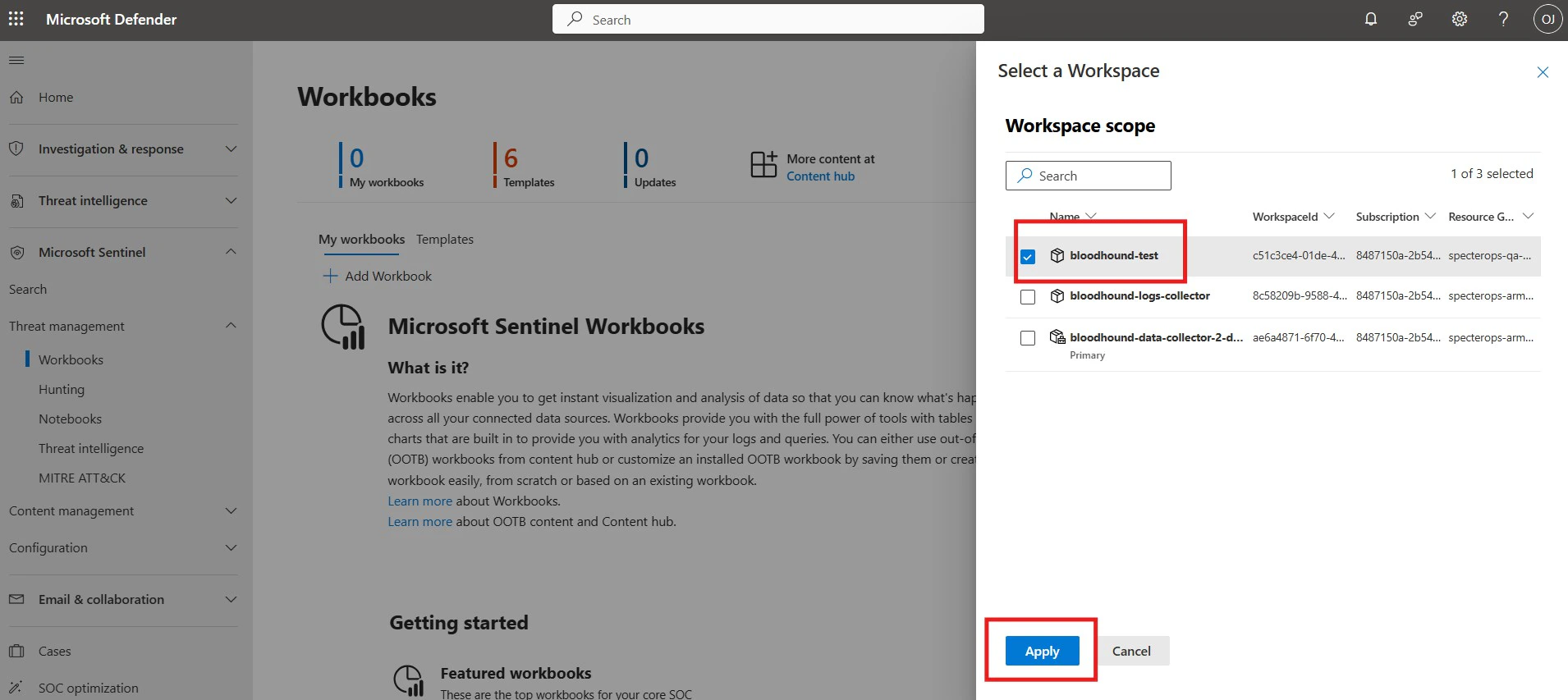Click the Microsoft Defender title
The width and height of the screenshot is (1568, 700).
[x=111, y=19]
